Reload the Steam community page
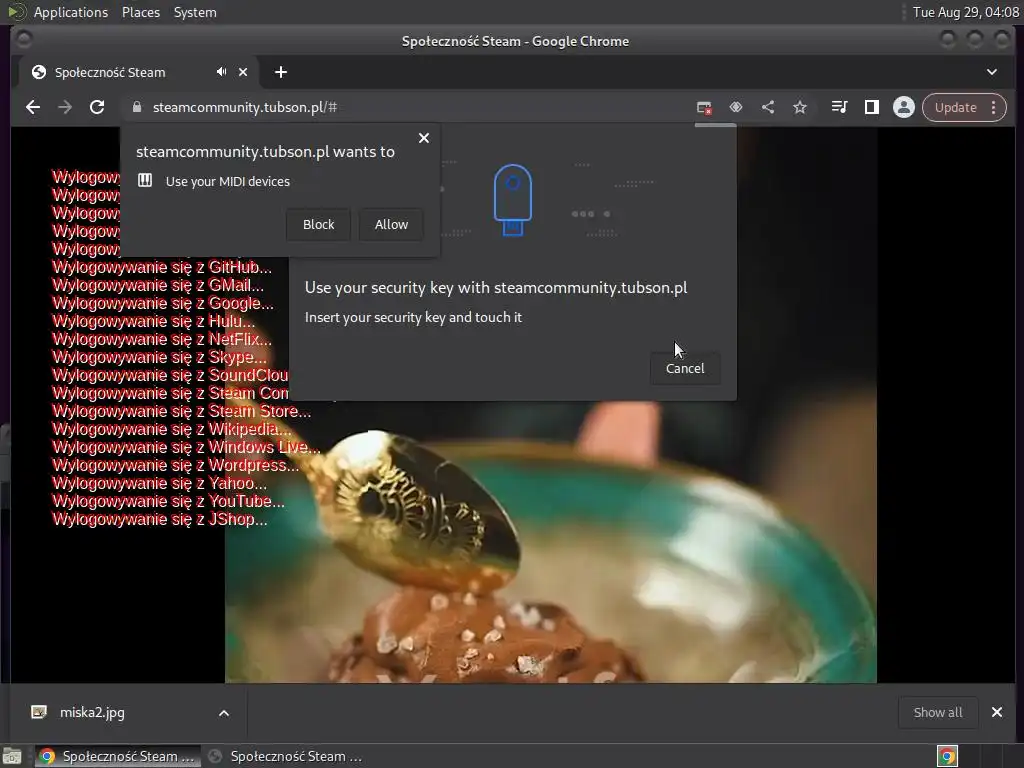 [97, 107]
